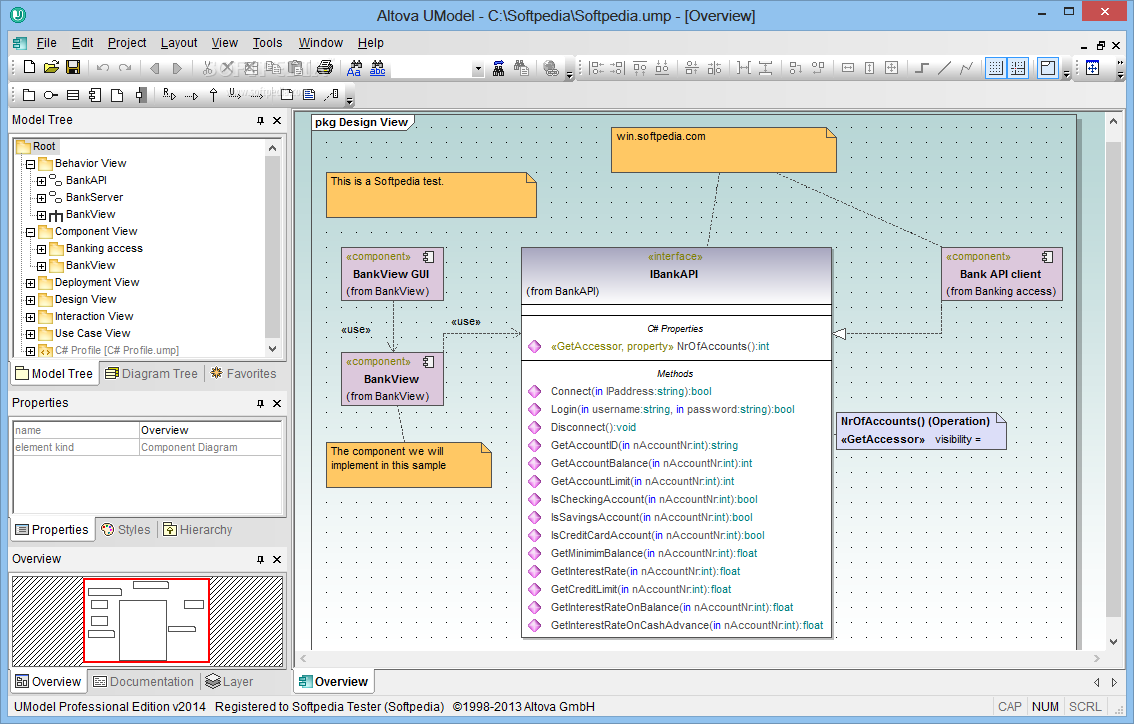This screenshot has width=1134, height=724.
Task: Click the Overview name property value
Action: [x=210, y=430]
